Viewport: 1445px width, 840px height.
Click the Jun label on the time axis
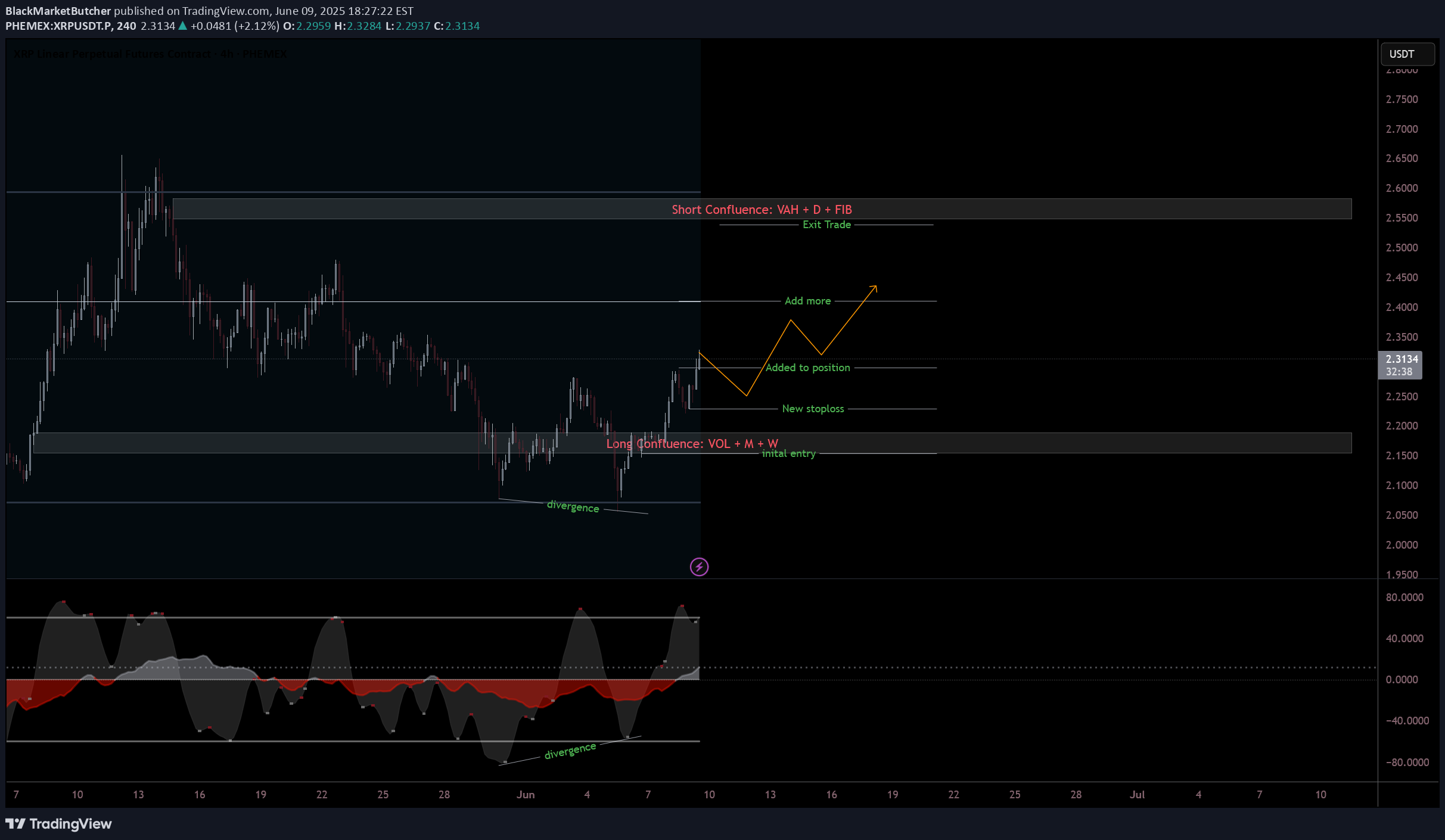[526, 794]
